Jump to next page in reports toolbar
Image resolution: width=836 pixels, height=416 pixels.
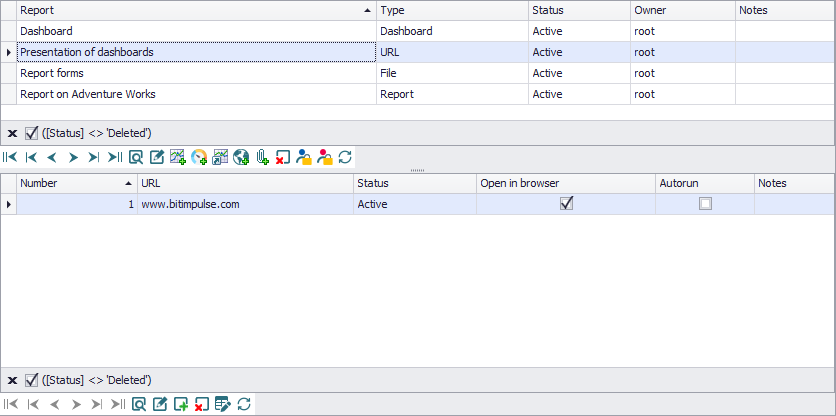93,157
